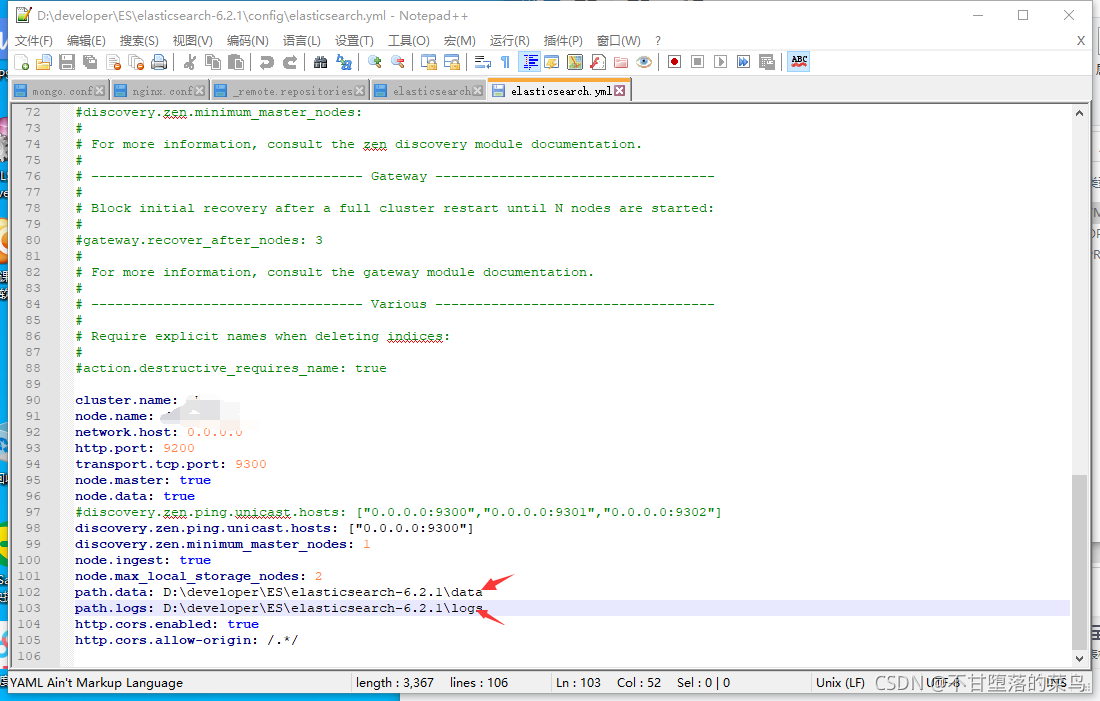Click the Unix (LF) status bar field
This screenshot has height=701, width=1100.
tap(840, 683)
